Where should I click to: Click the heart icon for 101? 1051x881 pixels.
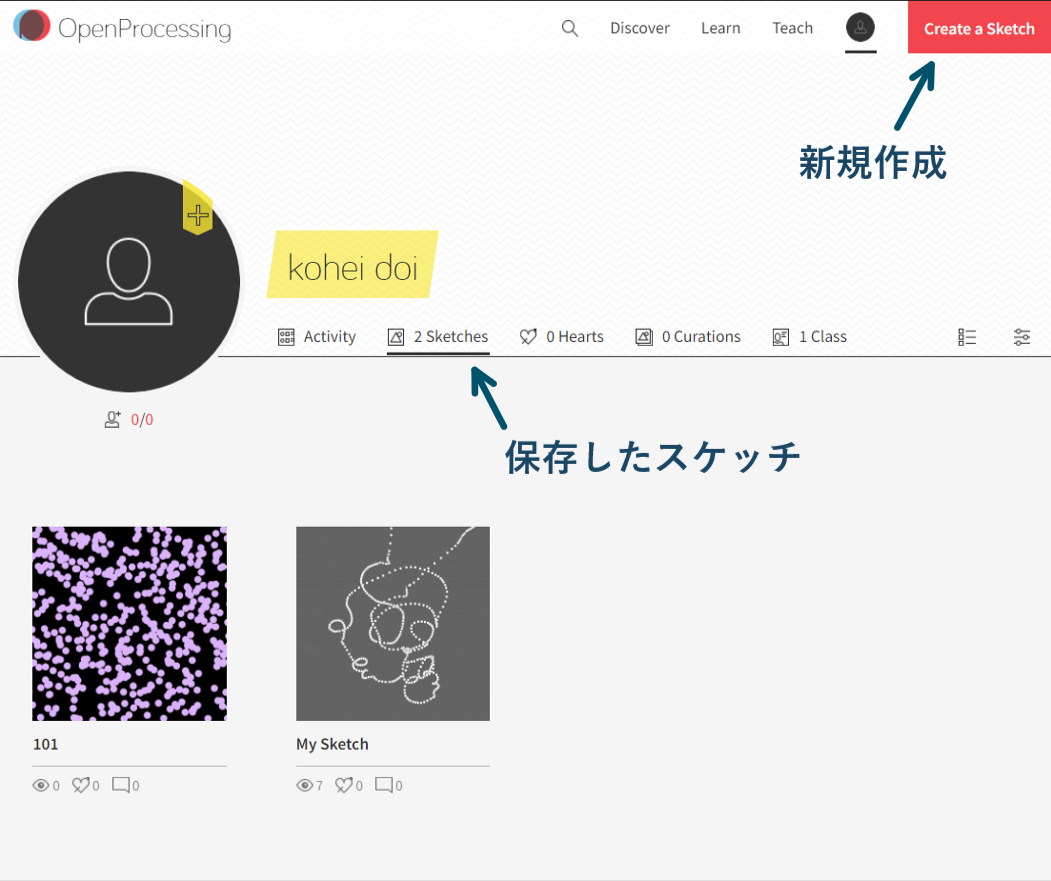pyautogui.click(x=80, y=784)
